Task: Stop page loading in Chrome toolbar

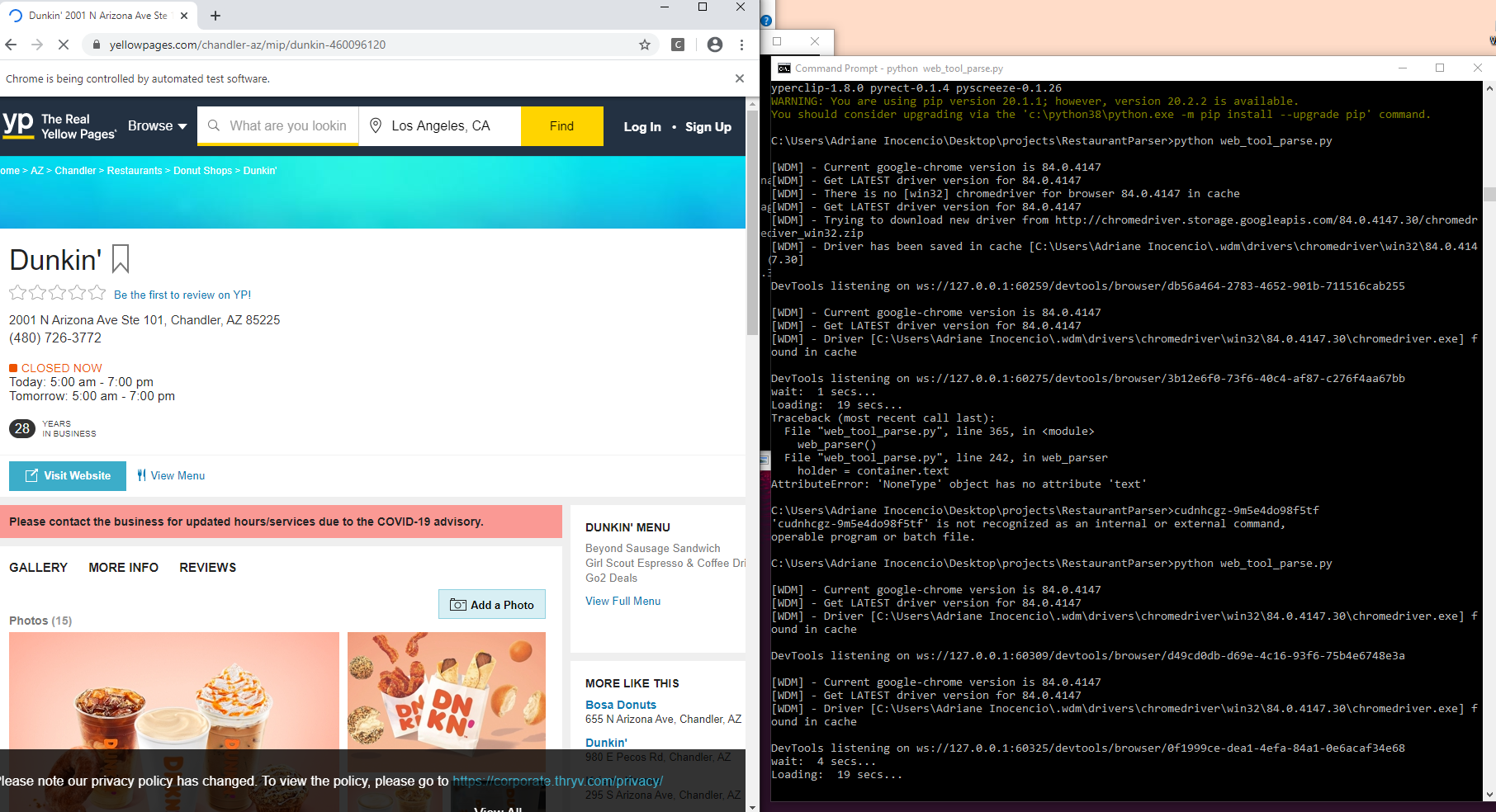Action: [63, 45]
